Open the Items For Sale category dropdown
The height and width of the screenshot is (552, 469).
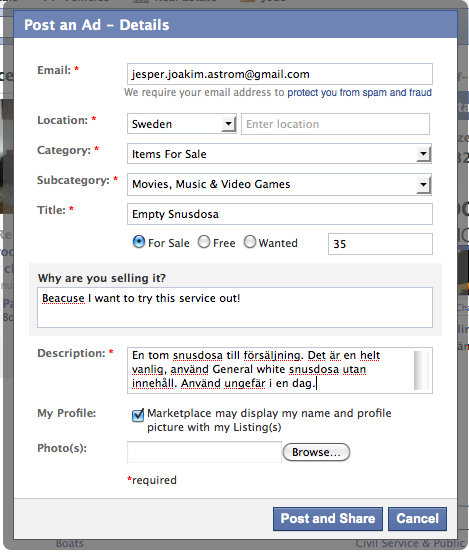click(x=279, y=153)
